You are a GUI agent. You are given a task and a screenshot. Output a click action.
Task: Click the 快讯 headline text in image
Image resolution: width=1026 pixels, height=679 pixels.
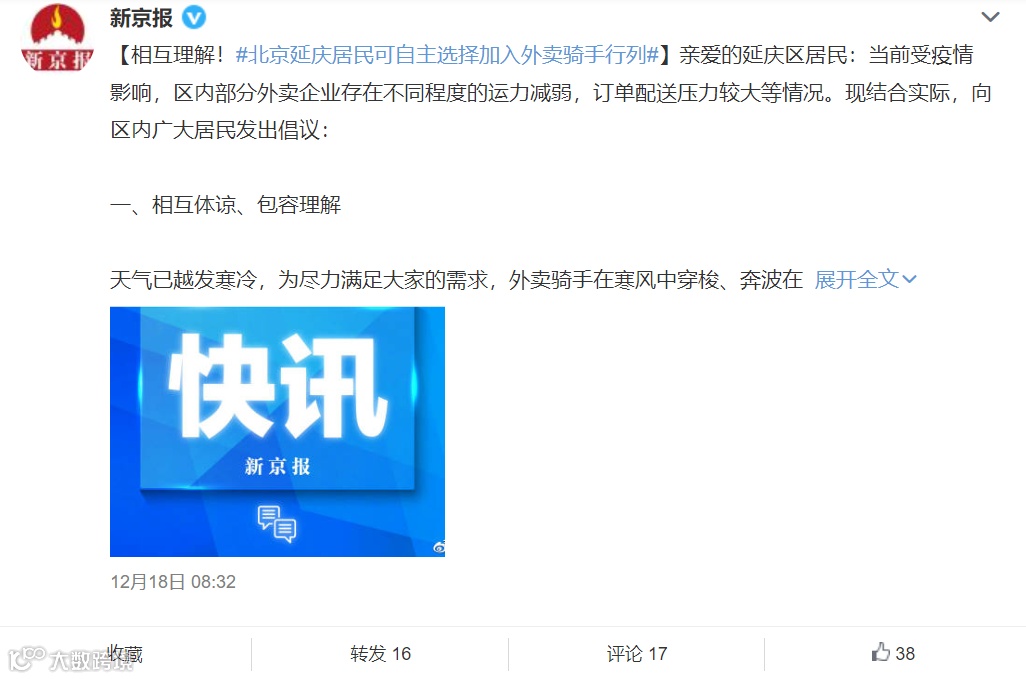(x=279, y=386)
